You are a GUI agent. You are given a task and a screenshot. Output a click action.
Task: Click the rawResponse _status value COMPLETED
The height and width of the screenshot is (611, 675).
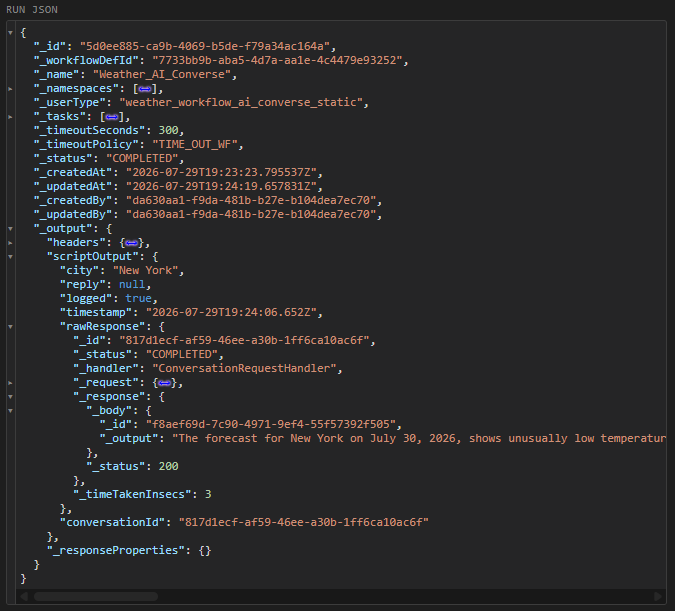(x=182, y=354)
